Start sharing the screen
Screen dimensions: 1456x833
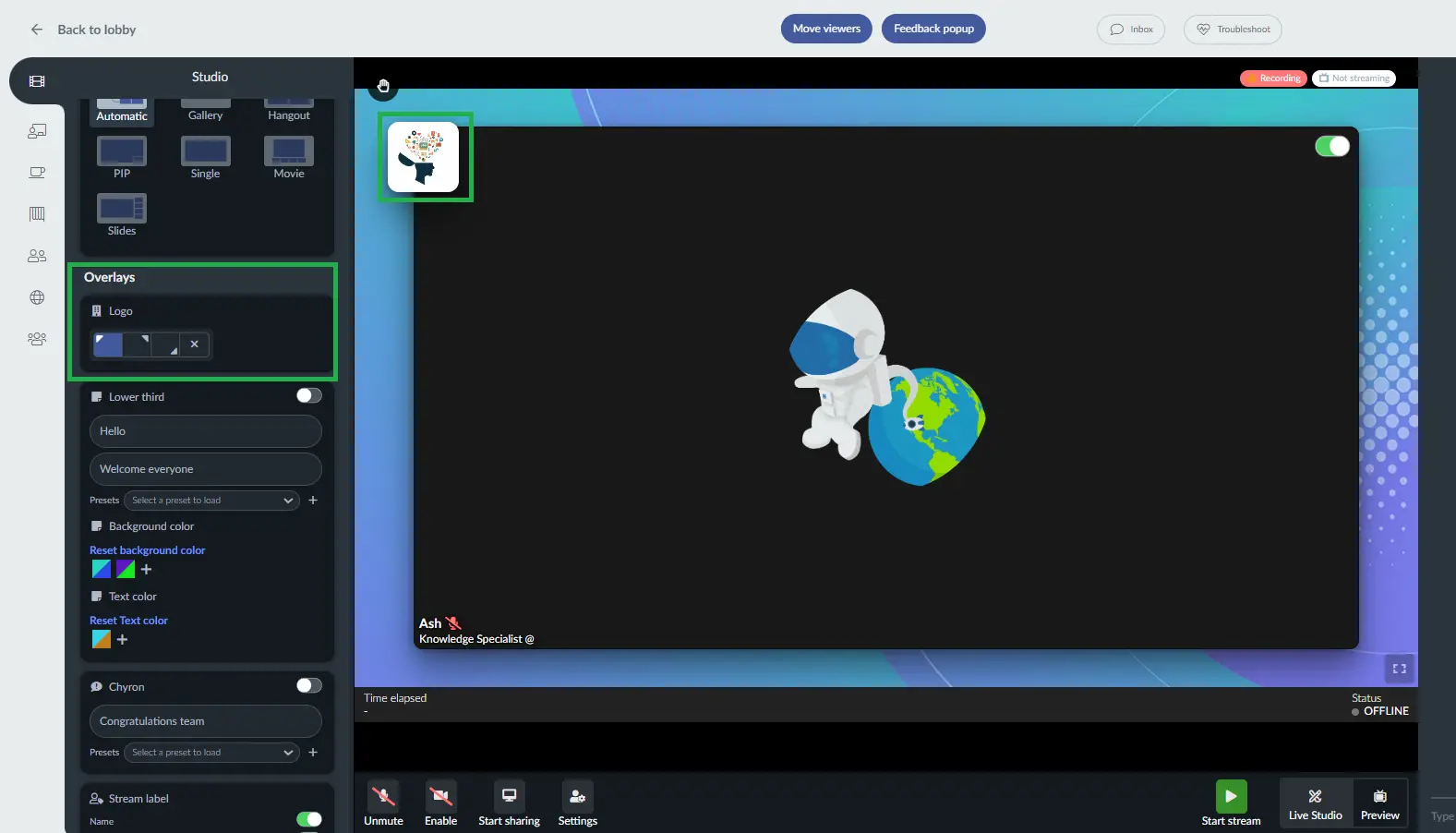pyautogui.click(x=509, y=803)
